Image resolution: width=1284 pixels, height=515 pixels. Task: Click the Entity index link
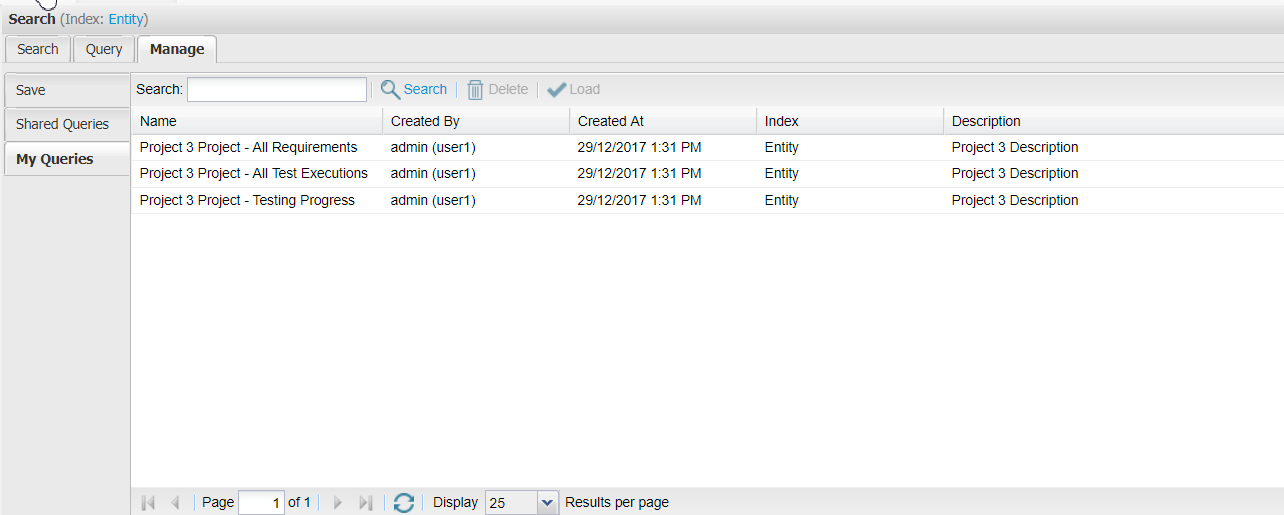click(126, 19)
